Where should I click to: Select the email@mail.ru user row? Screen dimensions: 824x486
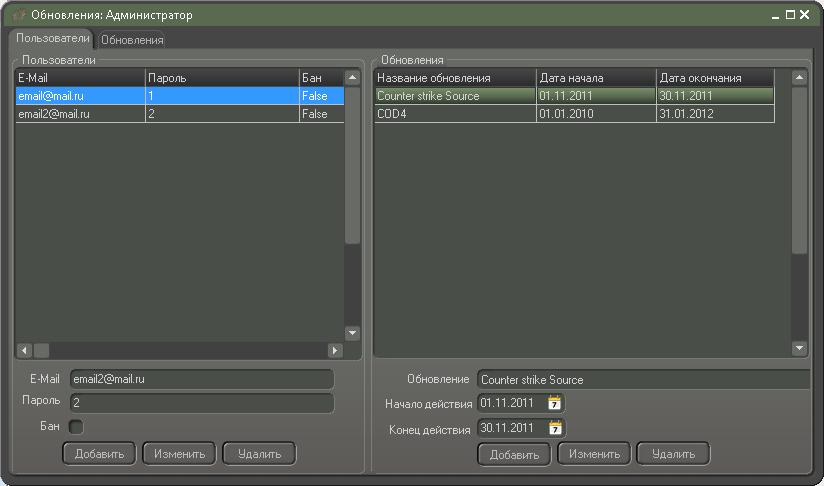click(x=180, y=96)
